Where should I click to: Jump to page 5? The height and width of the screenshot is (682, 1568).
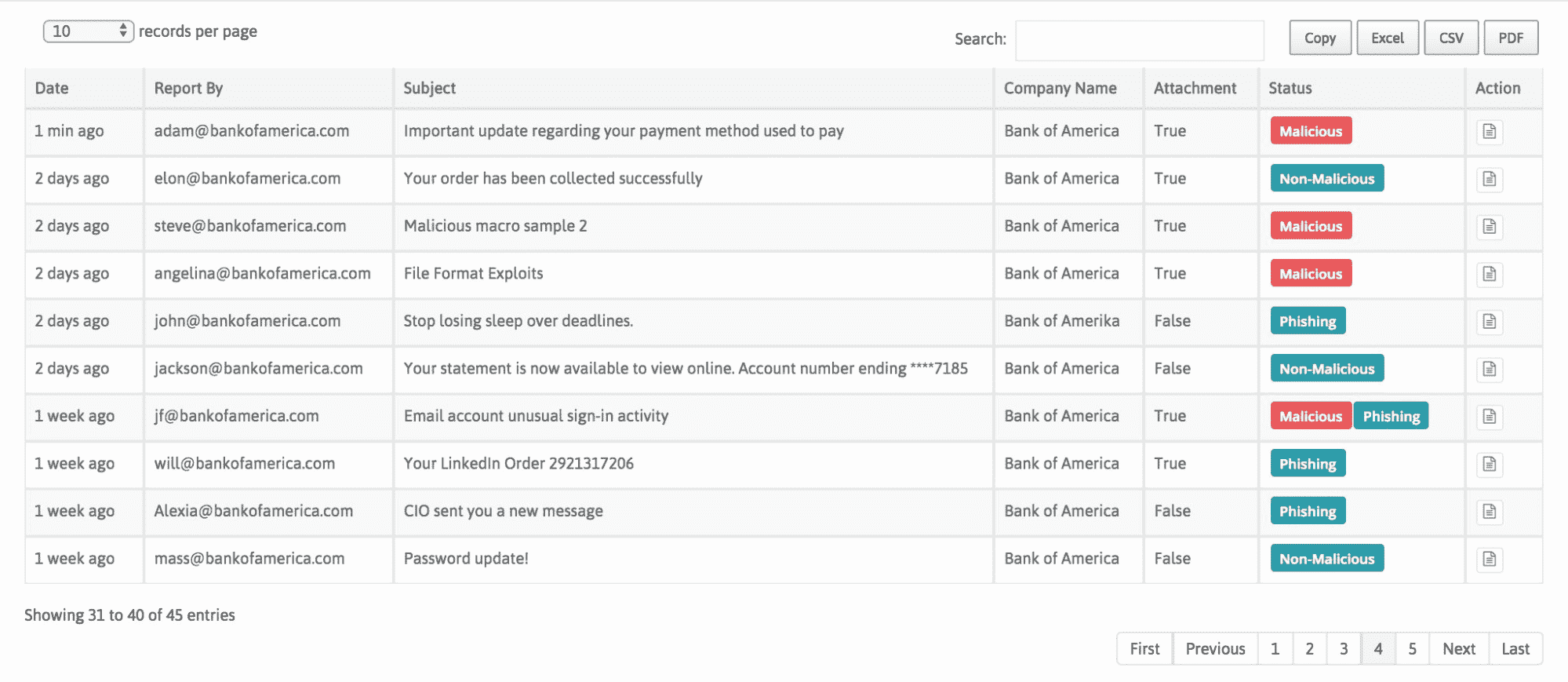pyautogui.click(x=1412, y=649)
